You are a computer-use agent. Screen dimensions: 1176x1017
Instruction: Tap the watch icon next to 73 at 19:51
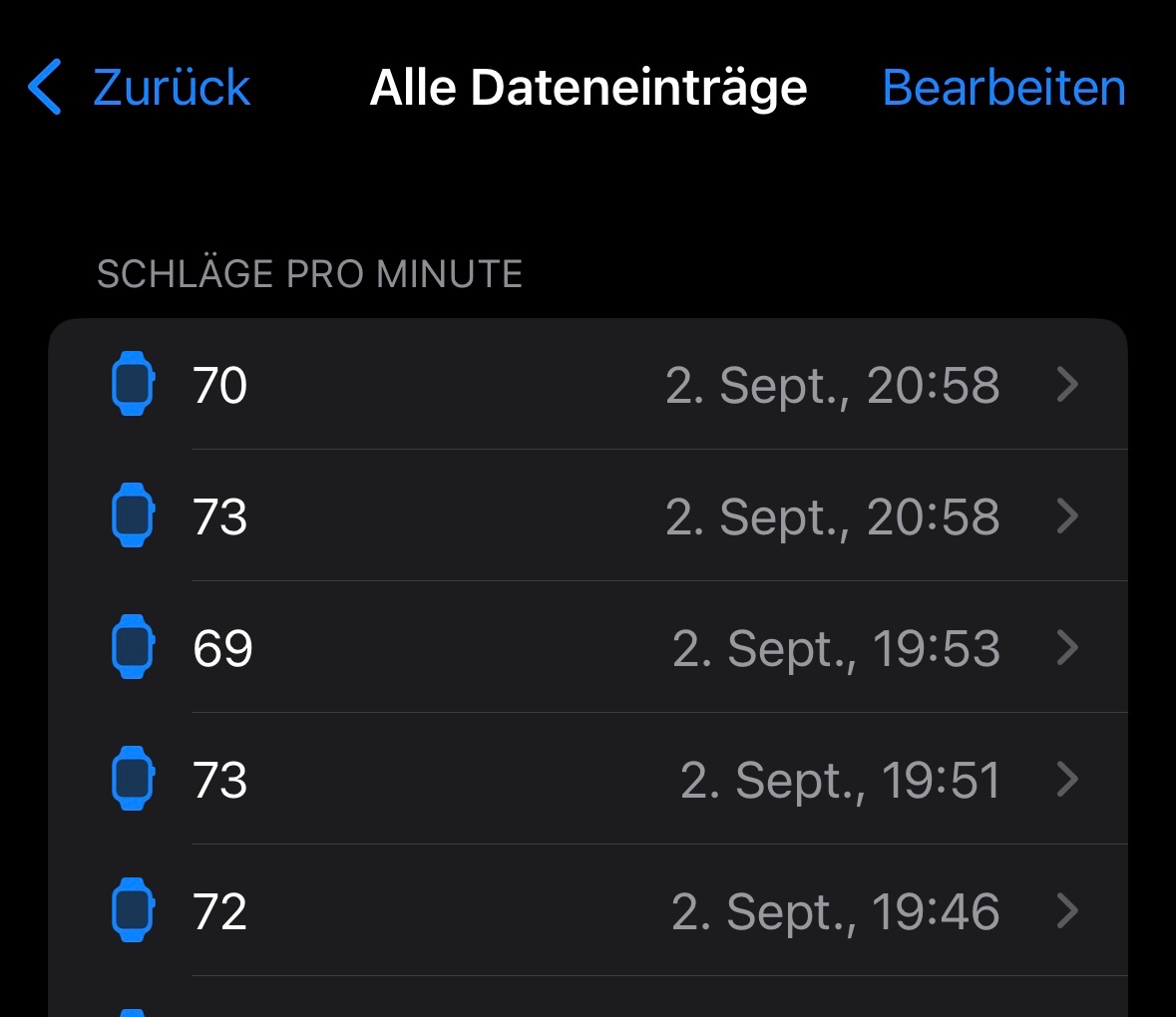(x=133, y=779)
